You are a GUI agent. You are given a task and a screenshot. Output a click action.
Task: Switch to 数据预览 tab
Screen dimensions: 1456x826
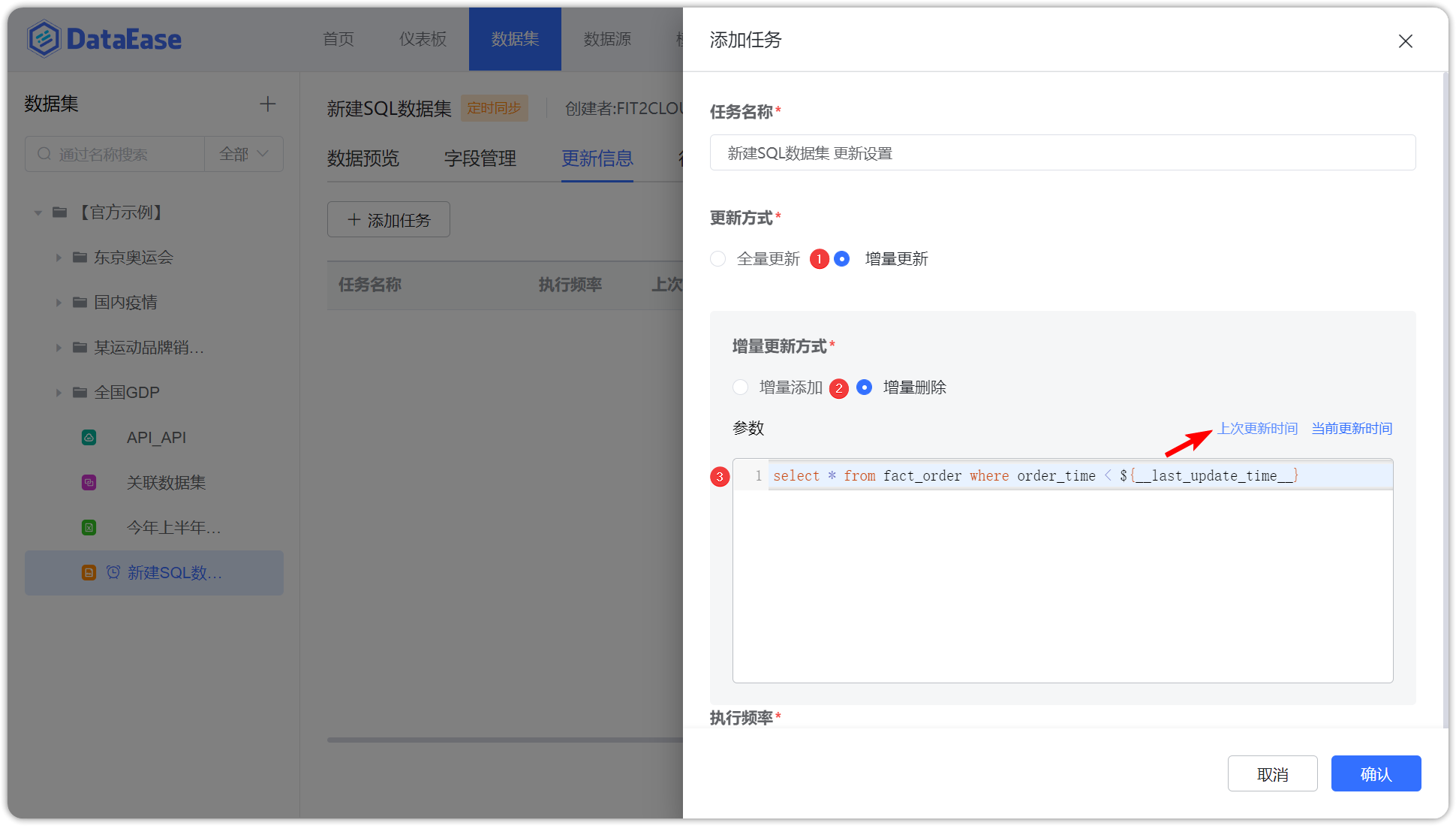pyautogui.click(x=363, y=158)
